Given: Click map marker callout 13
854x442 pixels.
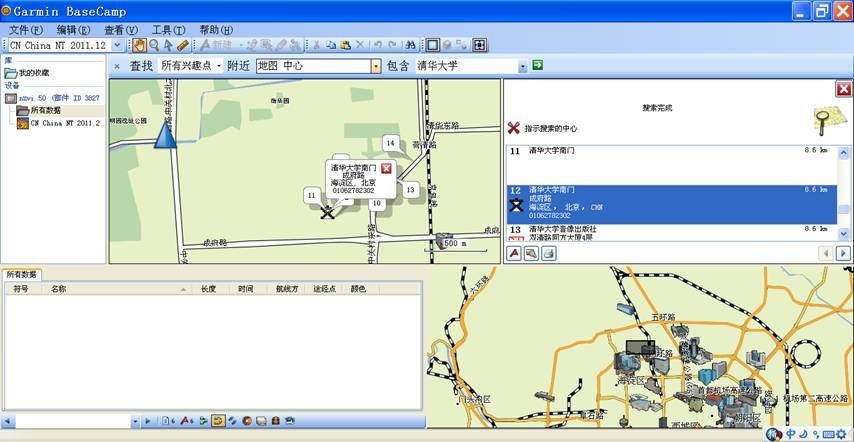Looking at the screenshot, I should tap(410, 190).
